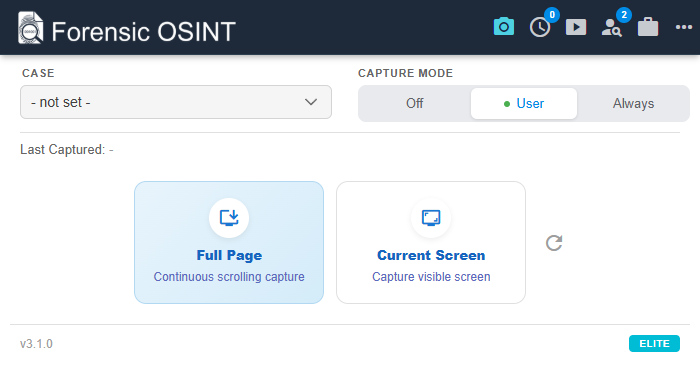Click the badge showing 2 on person search
The image size is (700, 370).
(x=624, y=15)
